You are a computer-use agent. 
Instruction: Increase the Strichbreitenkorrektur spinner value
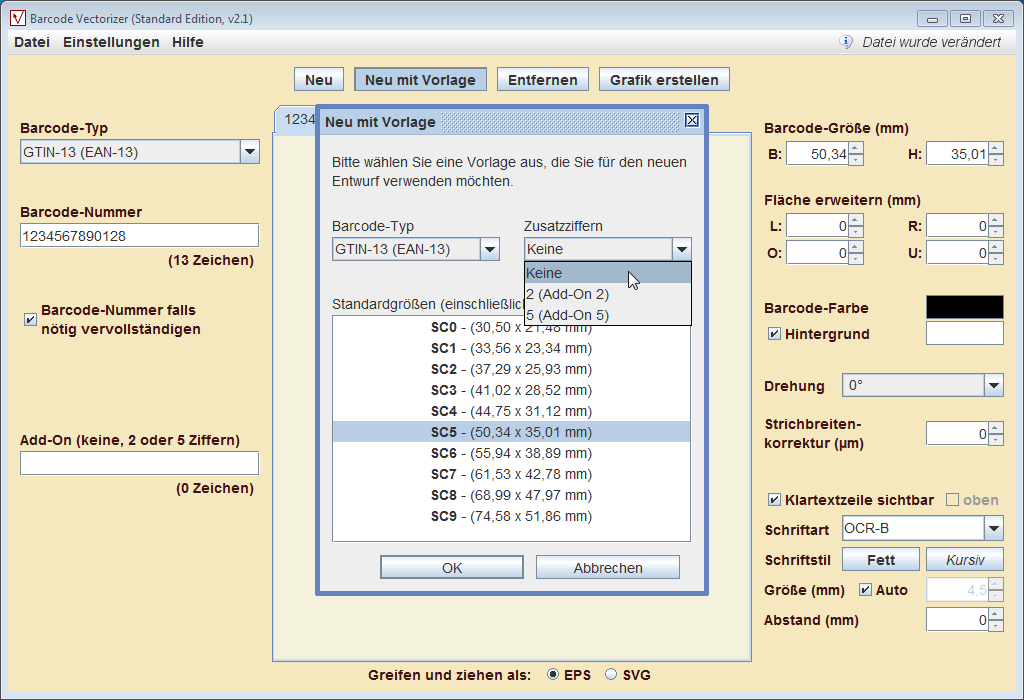(x=996, y=428)
